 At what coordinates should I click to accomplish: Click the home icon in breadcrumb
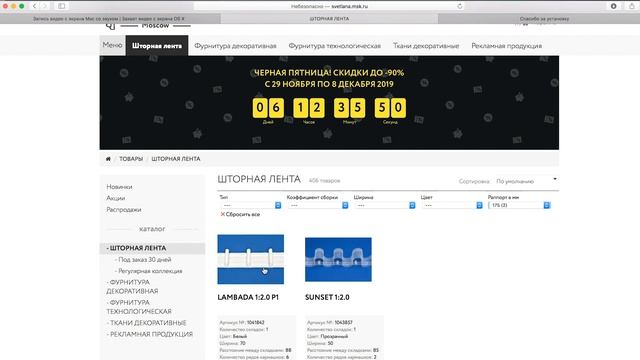coord(108,159)
